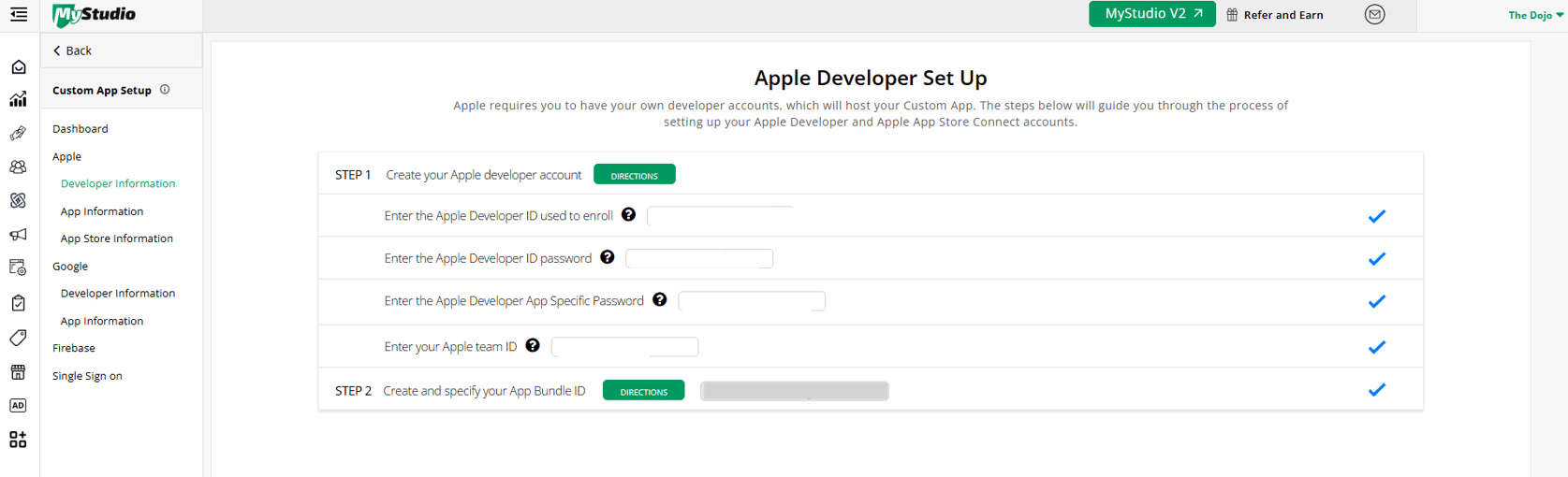Click blue checkmark on Developer ID password row
The image size is (1568, 477).
pyautogui.click(x=1376, y=259)
